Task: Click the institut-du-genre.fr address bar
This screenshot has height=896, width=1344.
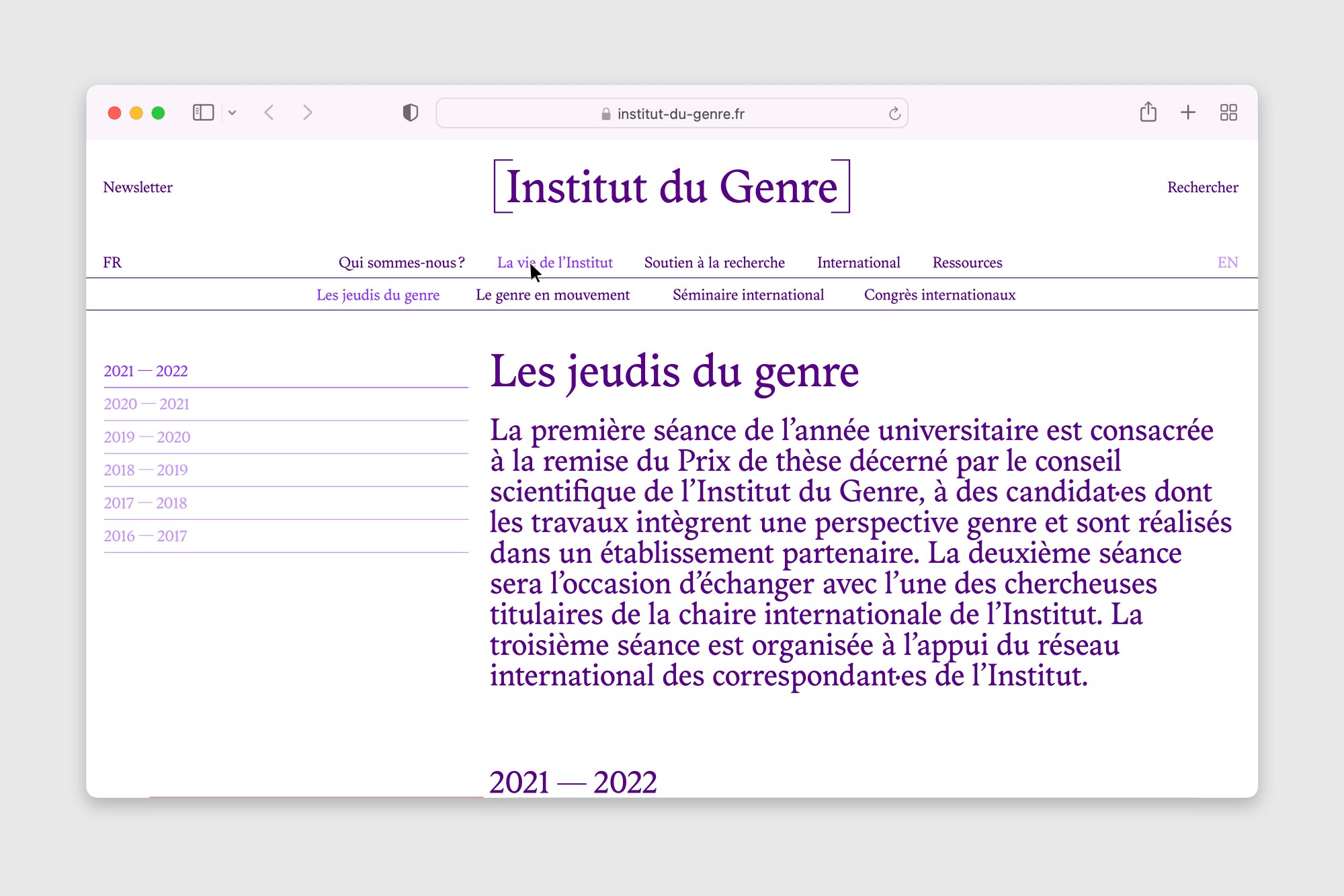Action: coord(672,114)
